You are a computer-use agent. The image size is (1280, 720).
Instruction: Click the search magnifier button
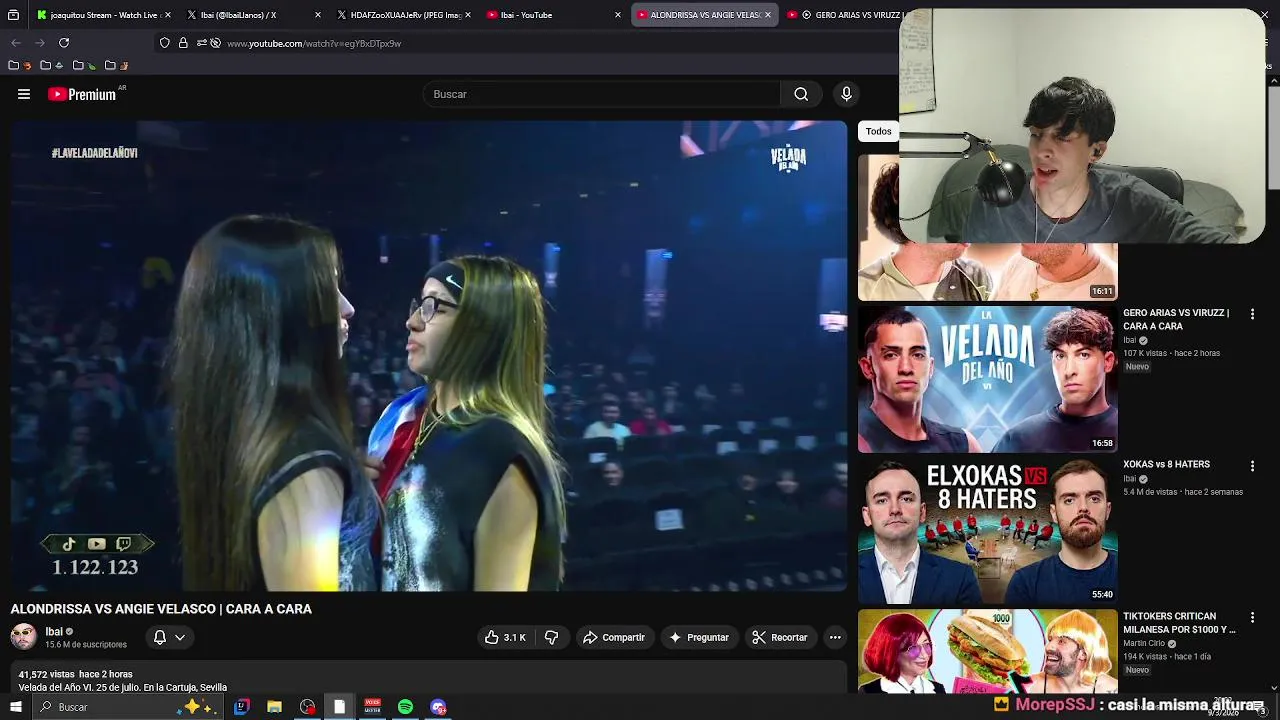(801, 94)
